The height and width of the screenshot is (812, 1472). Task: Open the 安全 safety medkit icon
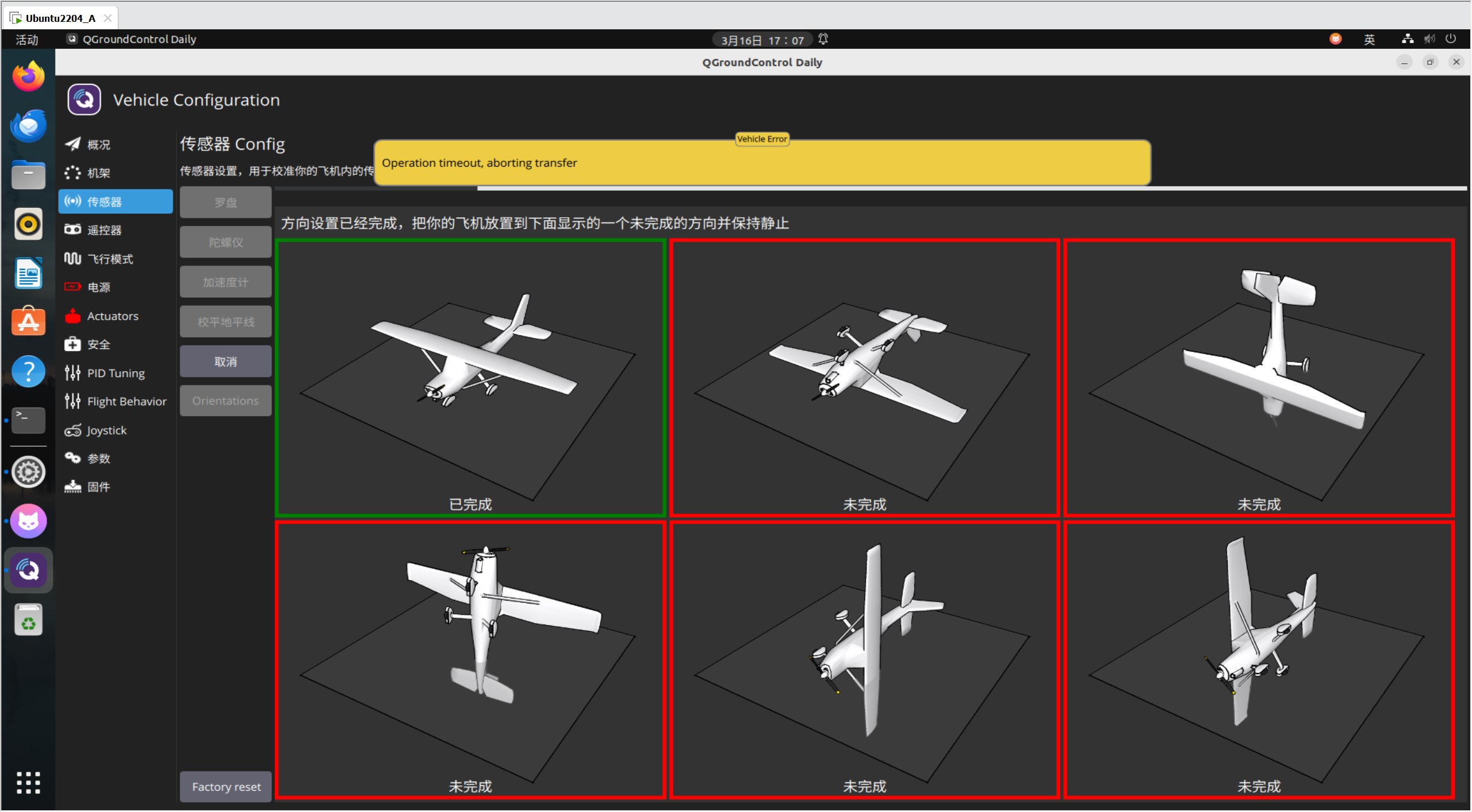pyautogui.click(x=72, y=344)
